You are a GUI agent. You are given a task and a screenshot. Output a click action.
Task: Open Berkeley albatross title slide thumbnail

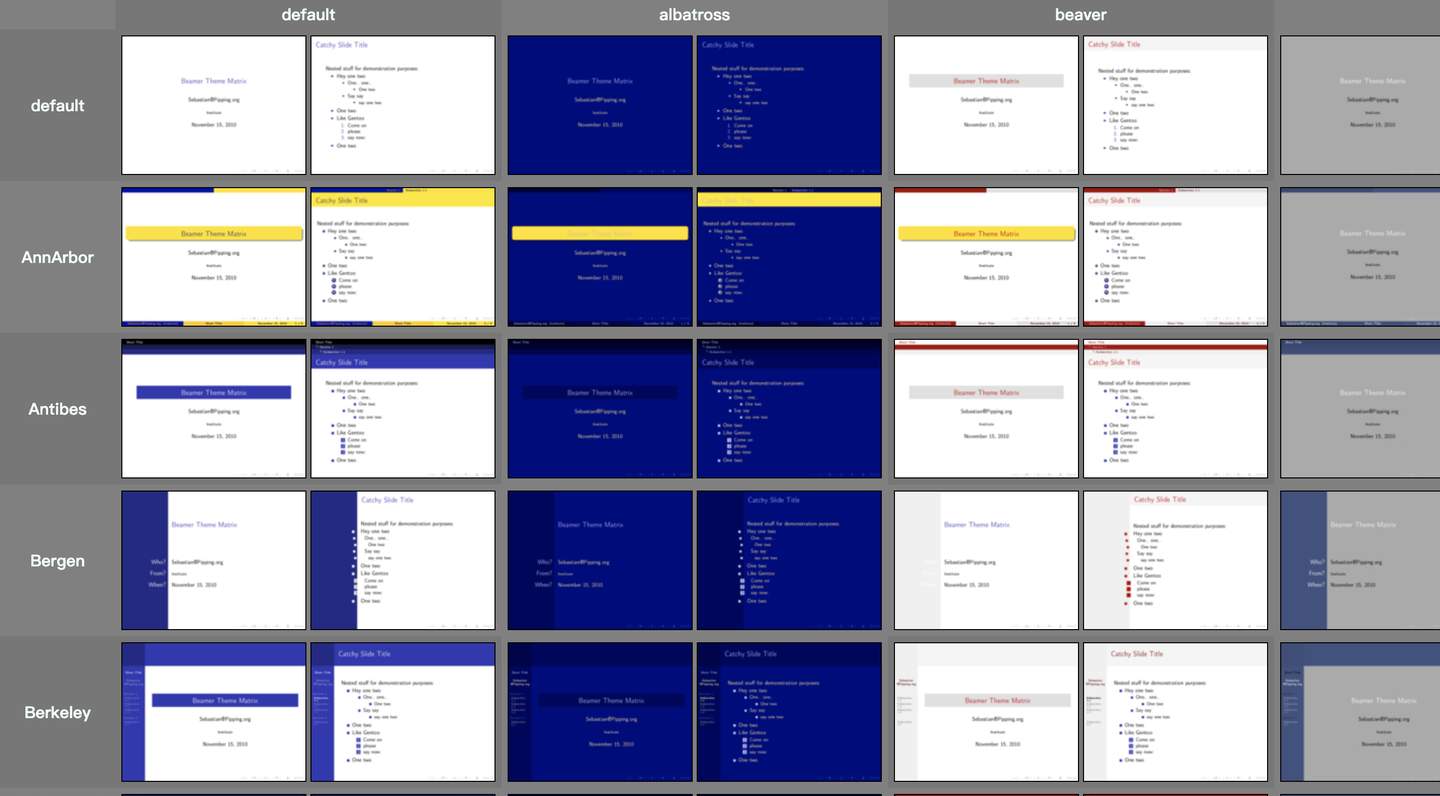(x=600, y=712)
